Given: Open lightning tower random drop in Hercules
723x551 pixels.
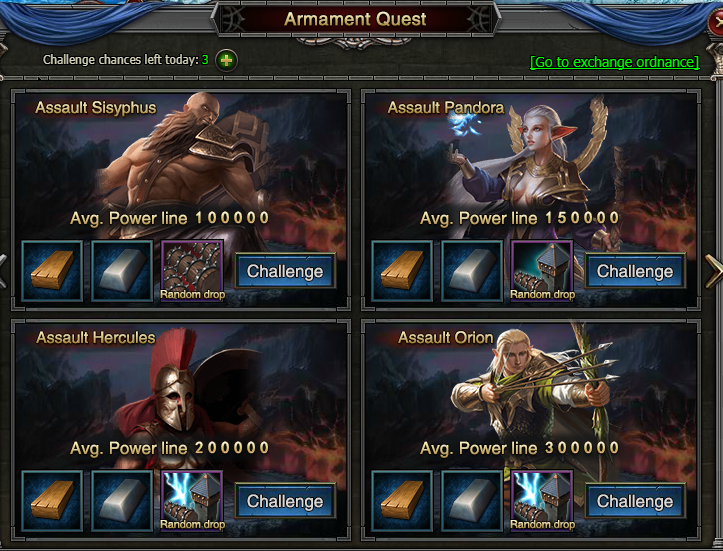Looking at the screenshot, I should pos(192,501).
